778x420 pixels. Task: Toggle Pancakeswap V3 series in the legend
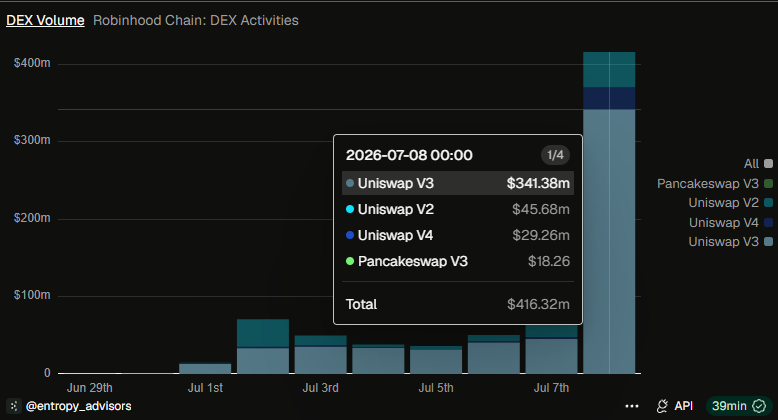[714, 184]
